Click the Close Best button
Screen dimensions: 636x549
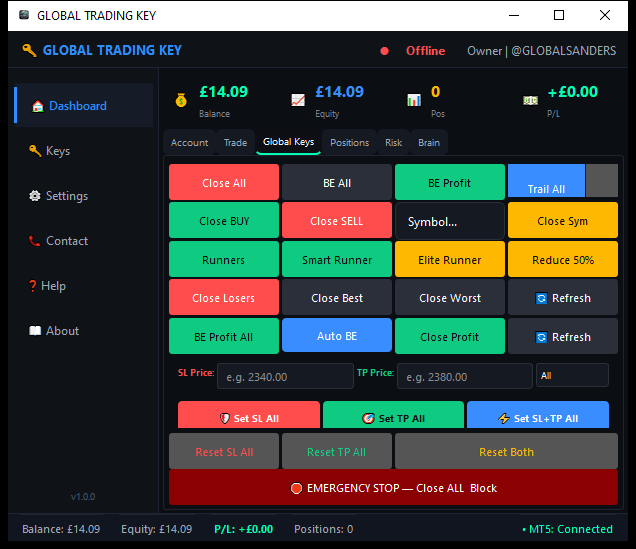337,298
